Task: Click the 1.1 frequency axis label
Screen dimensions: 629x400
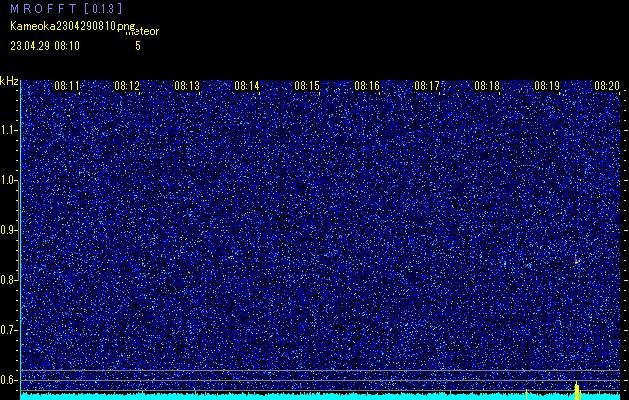Action: [9, 130]
